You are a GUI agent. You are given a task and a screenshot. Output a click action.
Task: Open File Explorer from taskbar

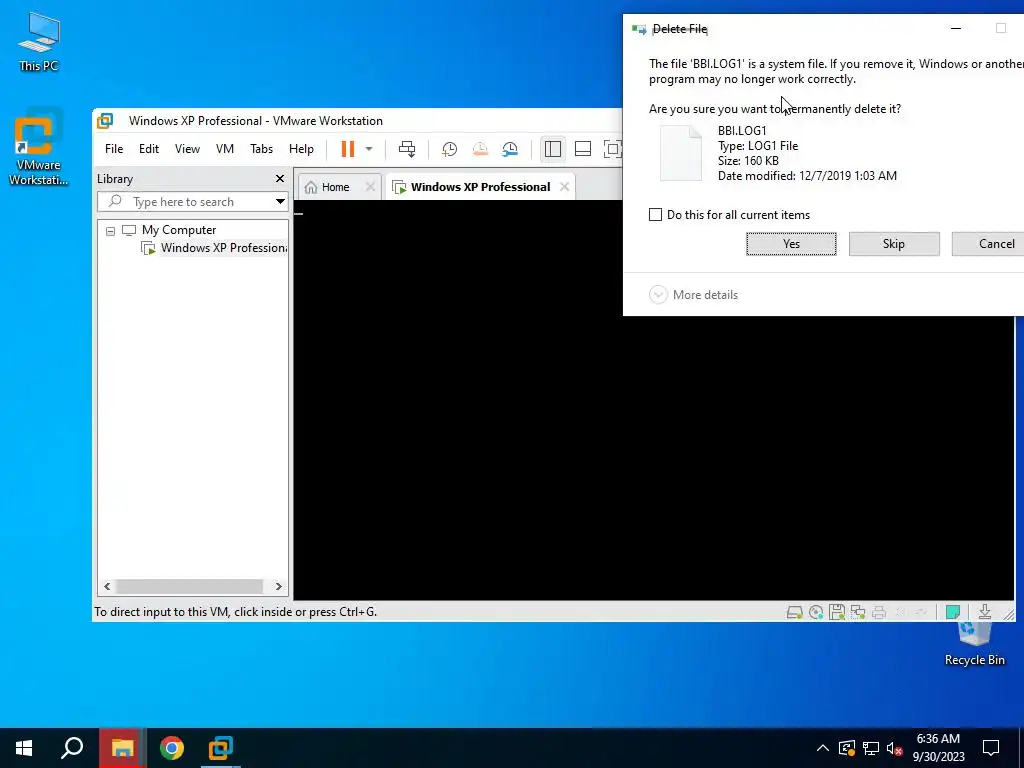click(x=122, y=748)
